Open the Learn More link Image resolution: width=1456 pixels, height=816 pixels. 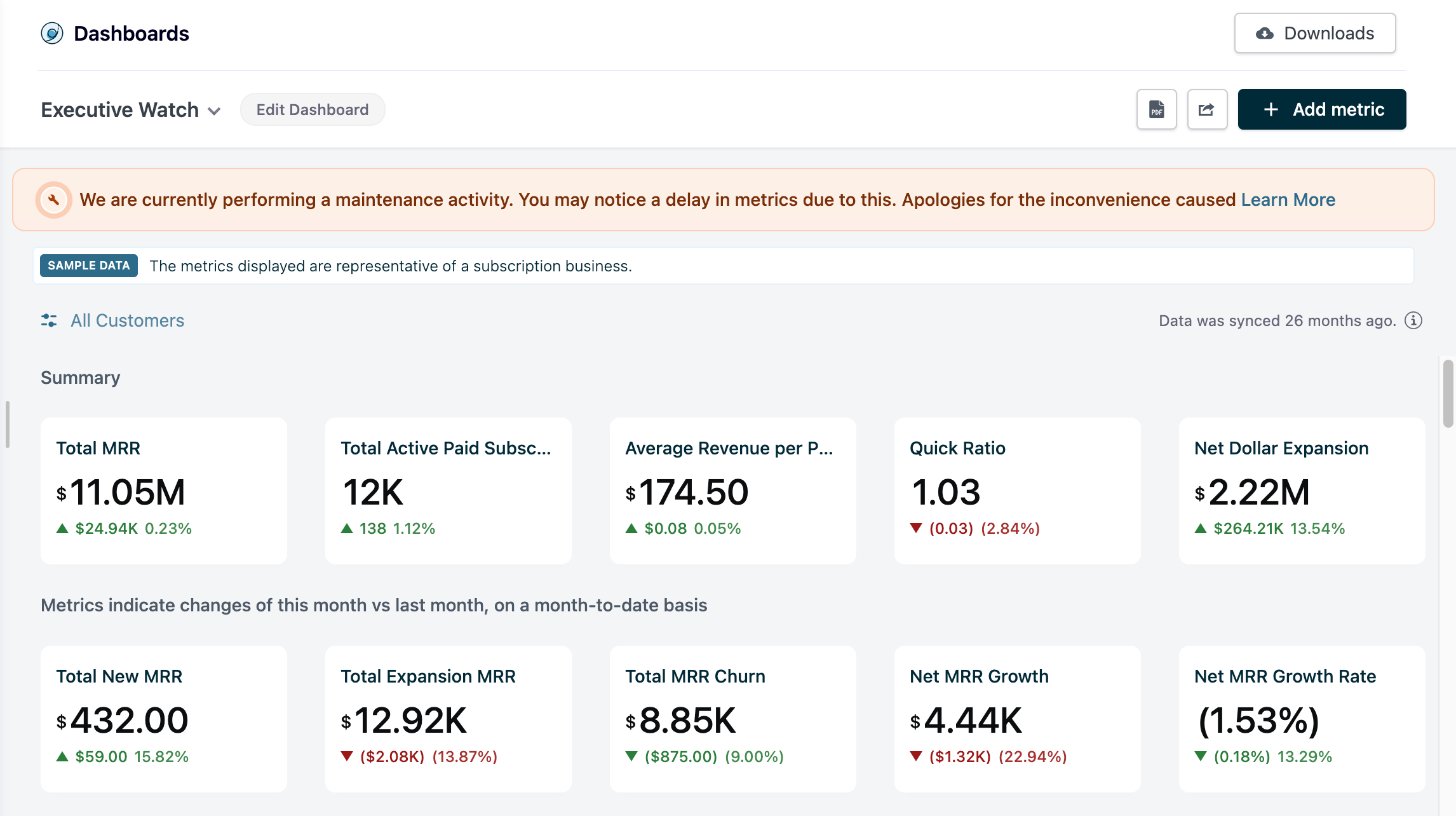pyautogui.click(x=1288, y=200)
